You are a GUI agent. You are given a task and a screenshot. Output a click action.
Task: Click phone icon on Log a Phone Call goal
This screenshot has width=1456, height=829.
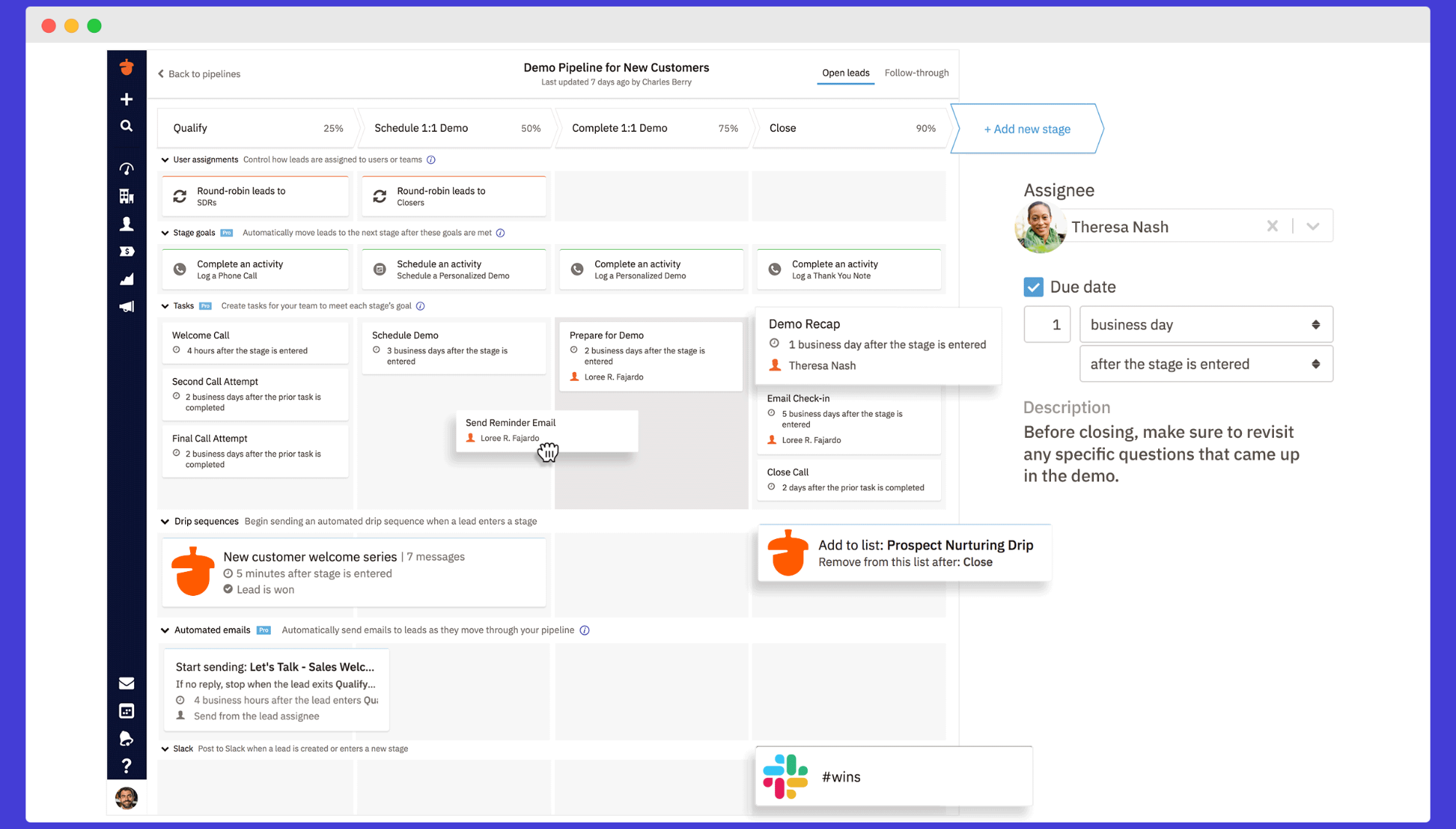180,270
